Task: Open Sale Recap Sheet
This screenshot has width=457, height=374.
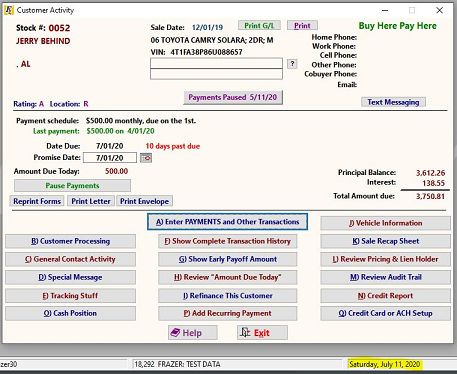Action: 385,241
